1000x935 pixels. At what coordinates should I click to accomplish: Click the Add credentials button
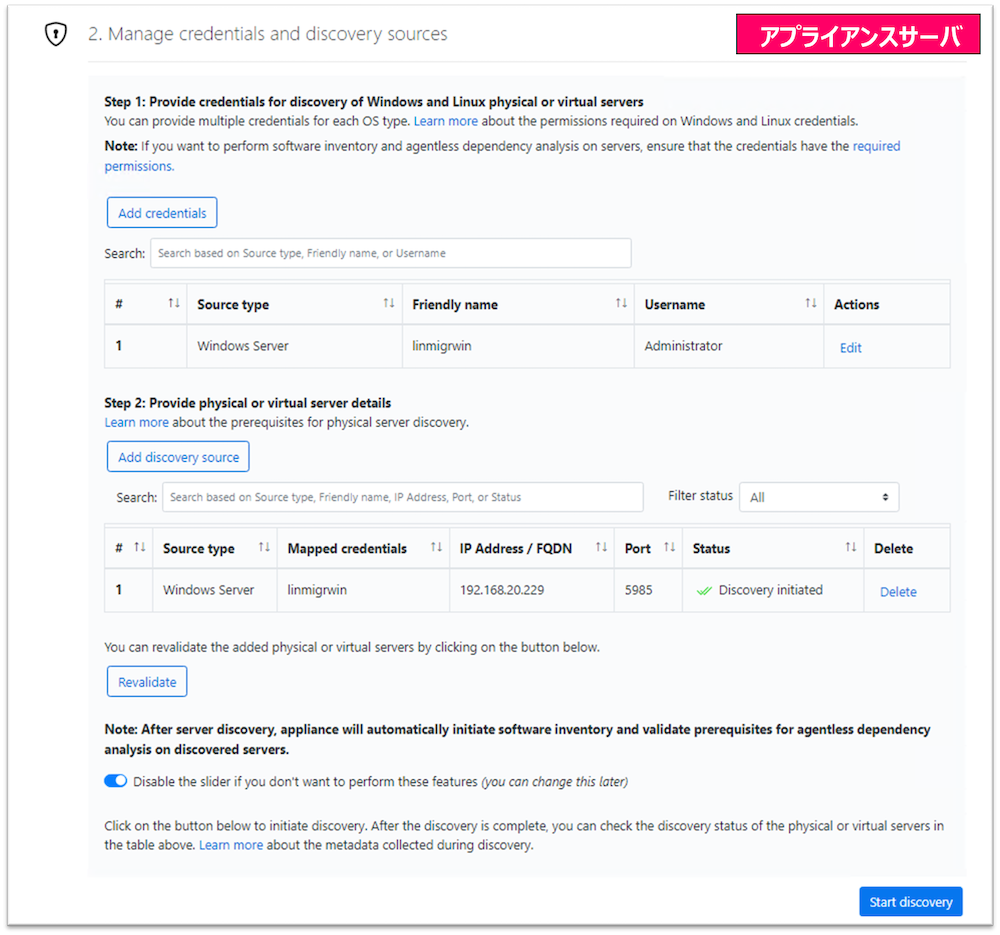pos(162,213)
